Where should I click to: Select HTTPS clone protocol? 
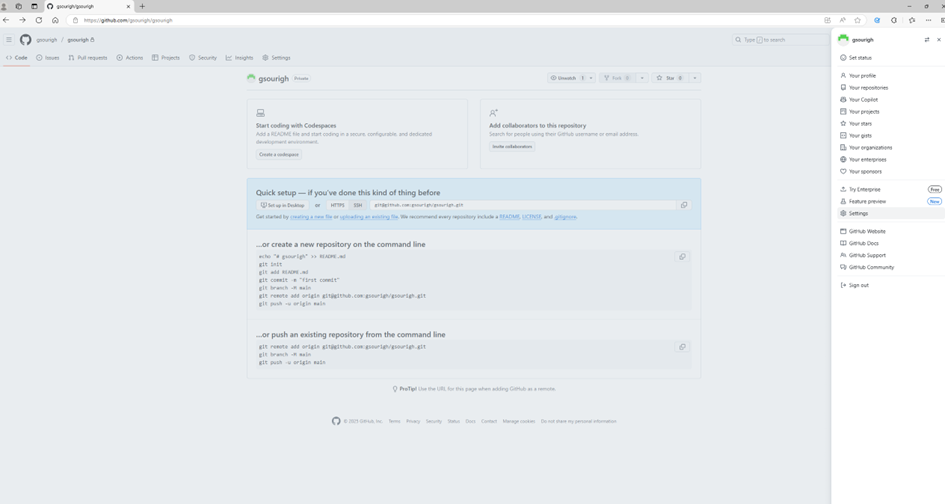coord(338,205)
